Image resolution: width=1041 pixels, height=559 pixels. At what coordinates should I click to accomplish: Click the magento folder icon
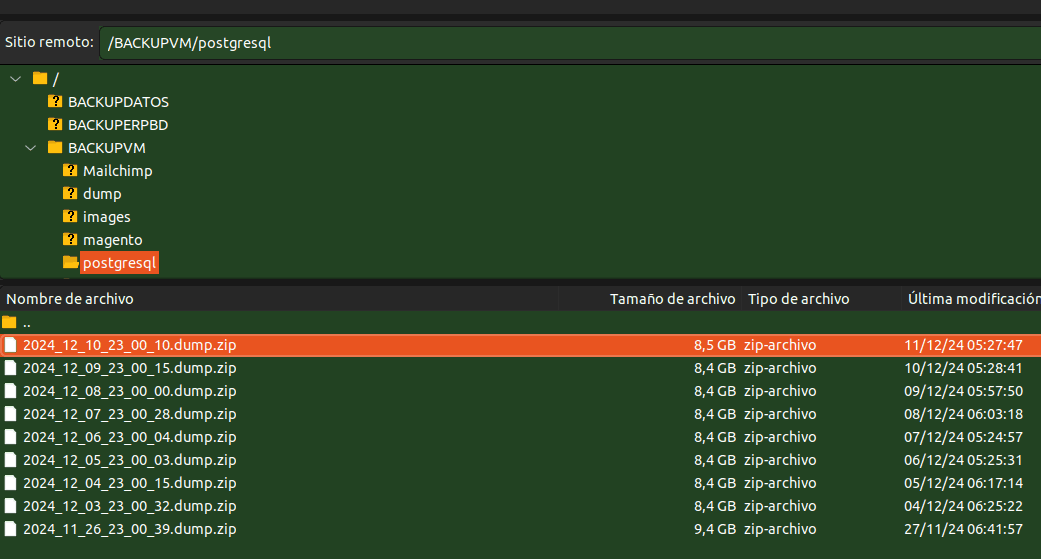(x=70, y=240)
